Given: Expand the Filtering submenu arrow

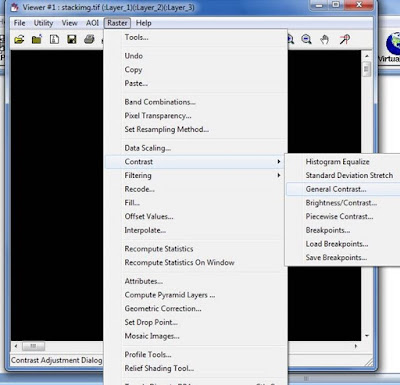Looking at the screenshot, I should coord(279,175).
